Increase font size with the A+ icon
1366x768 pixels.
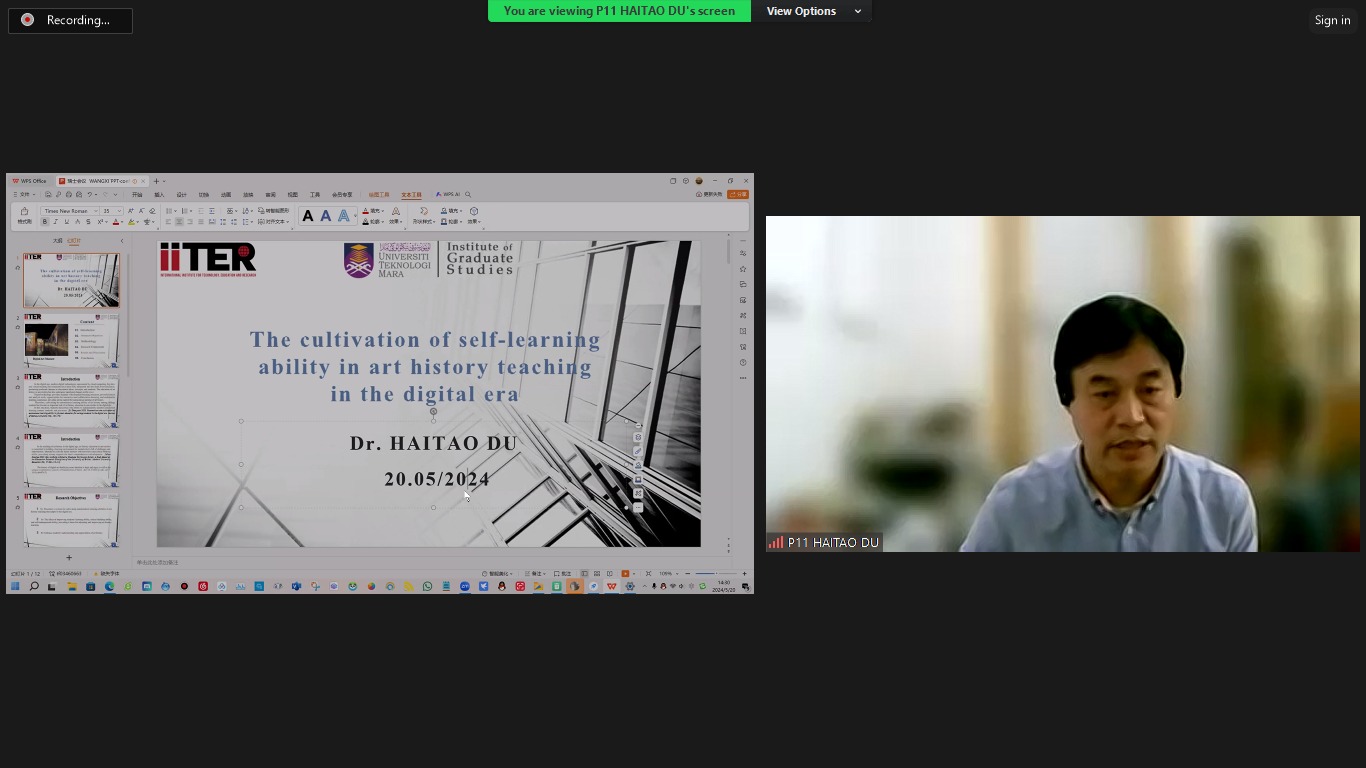pos(131,211)
